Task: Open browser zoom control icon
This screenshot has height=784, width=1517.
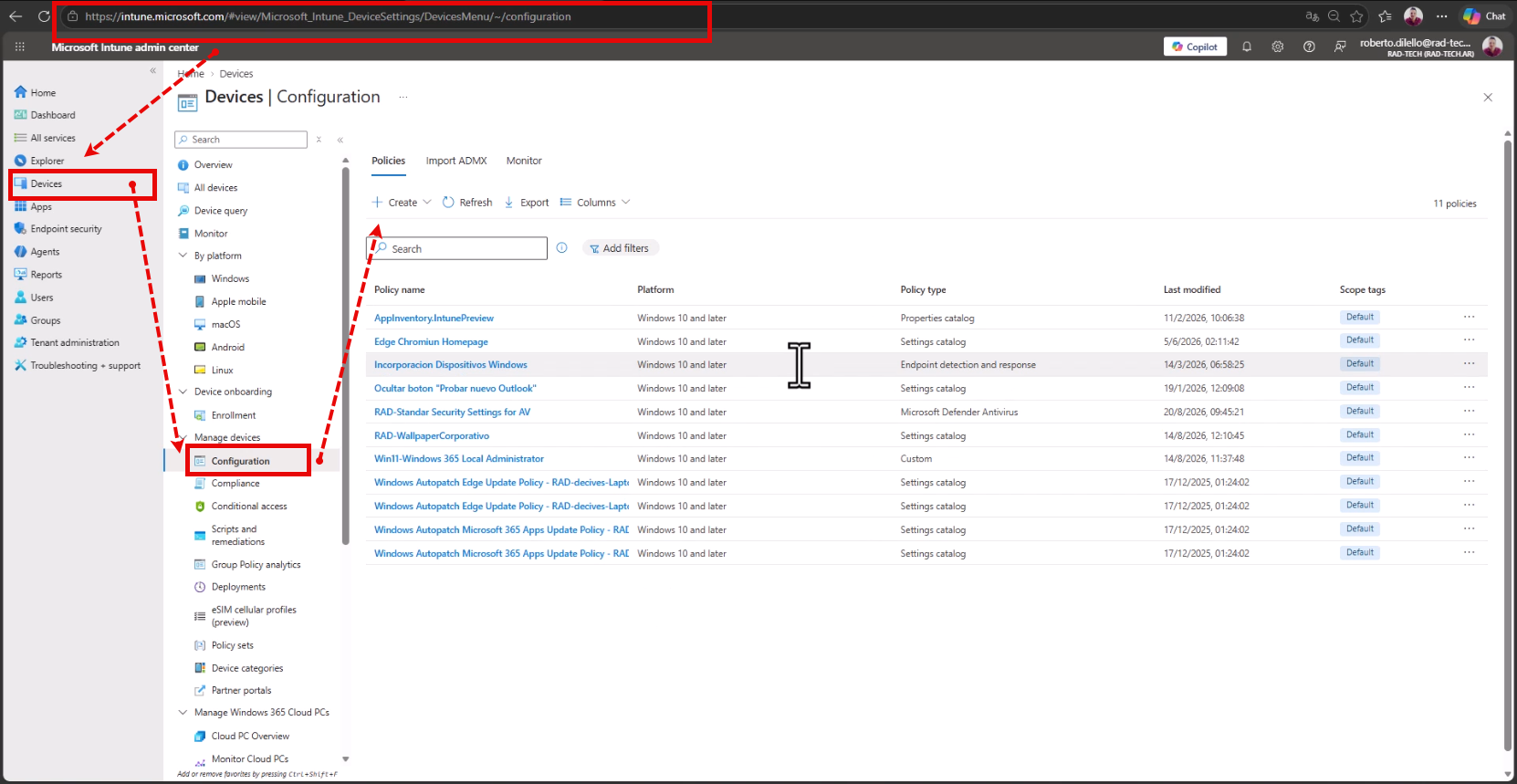Action: tap(1334, 16)
